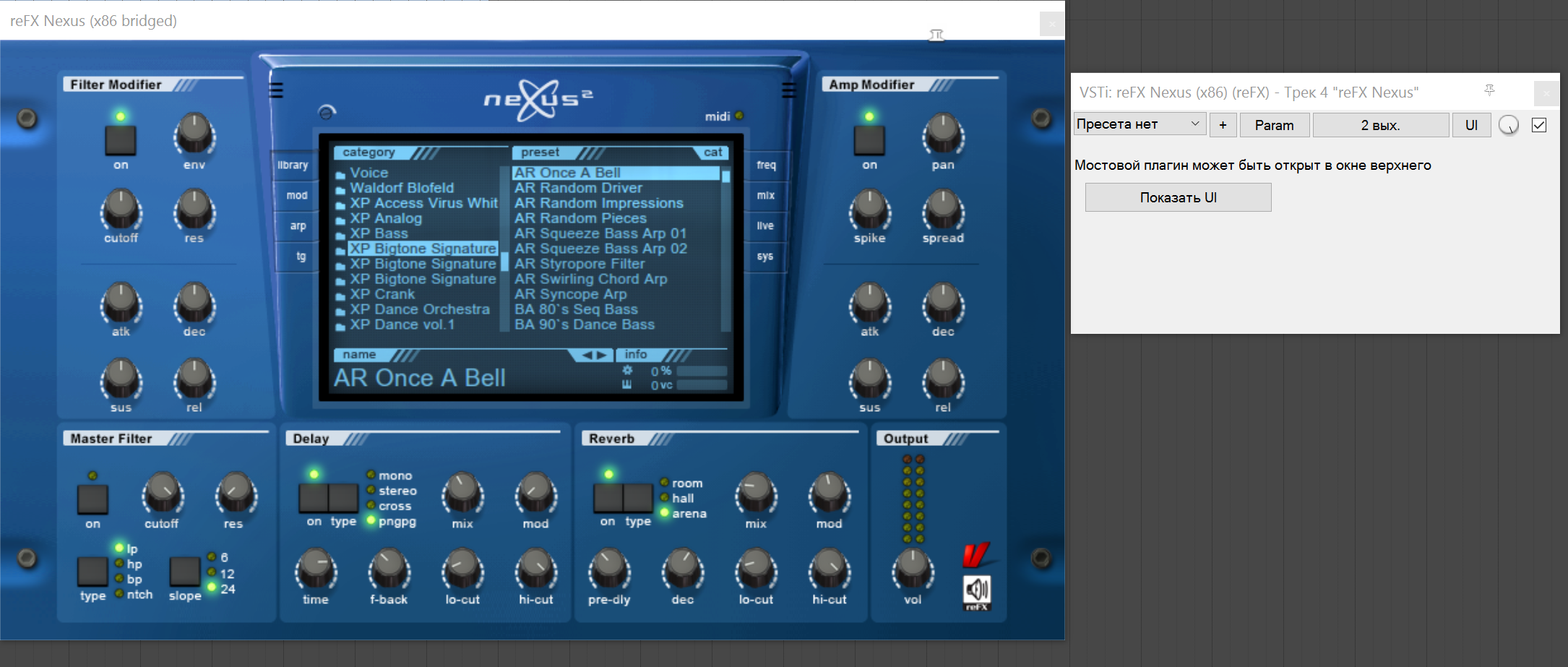The height and width of the screenshot is (667, 1568).
Task: Select the AR Random Impressions preset
Action: [598, 203]
